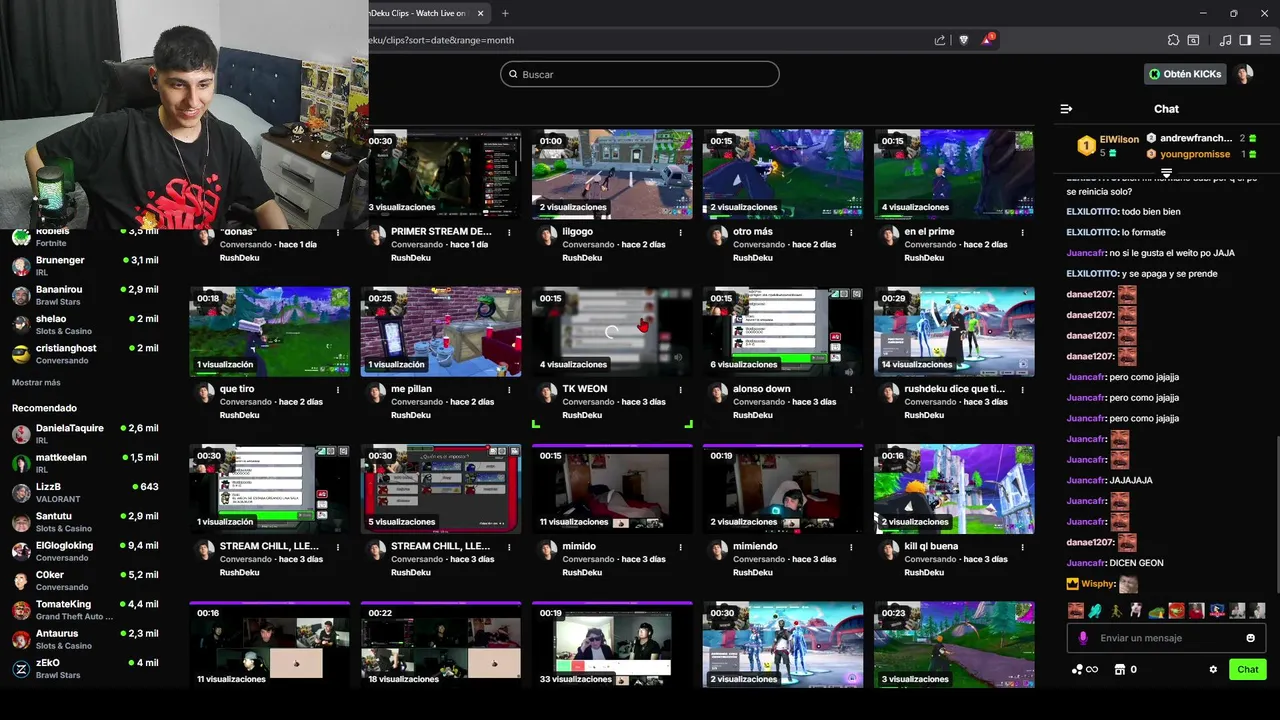Image resolution: width=1280 pixels, height=720 pixels.
Task: Click the Chat panel header title
Action: [x=1166, y=109]
